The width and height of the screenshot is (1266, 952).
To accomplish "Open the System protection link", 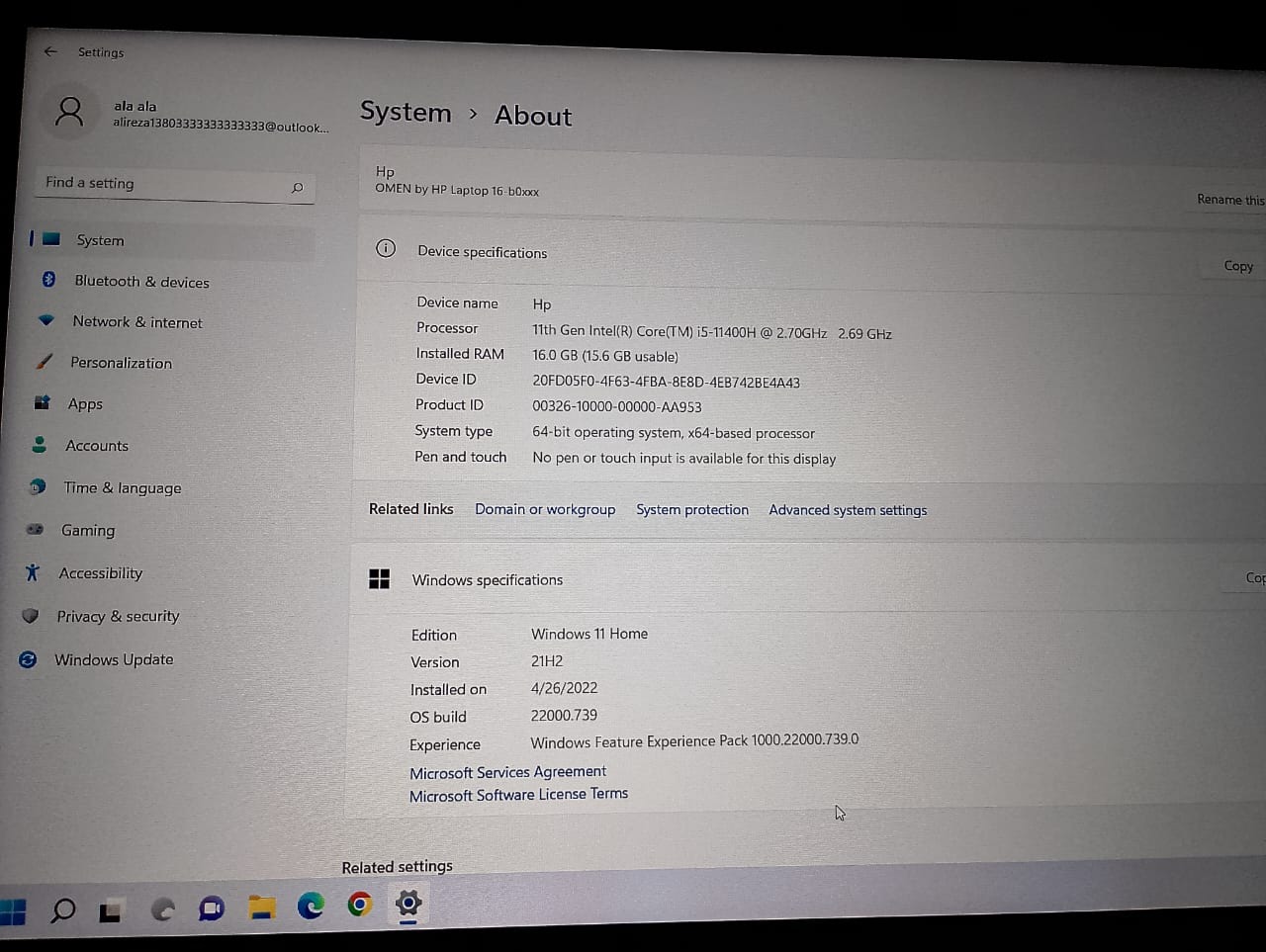I will coord(692,509).
